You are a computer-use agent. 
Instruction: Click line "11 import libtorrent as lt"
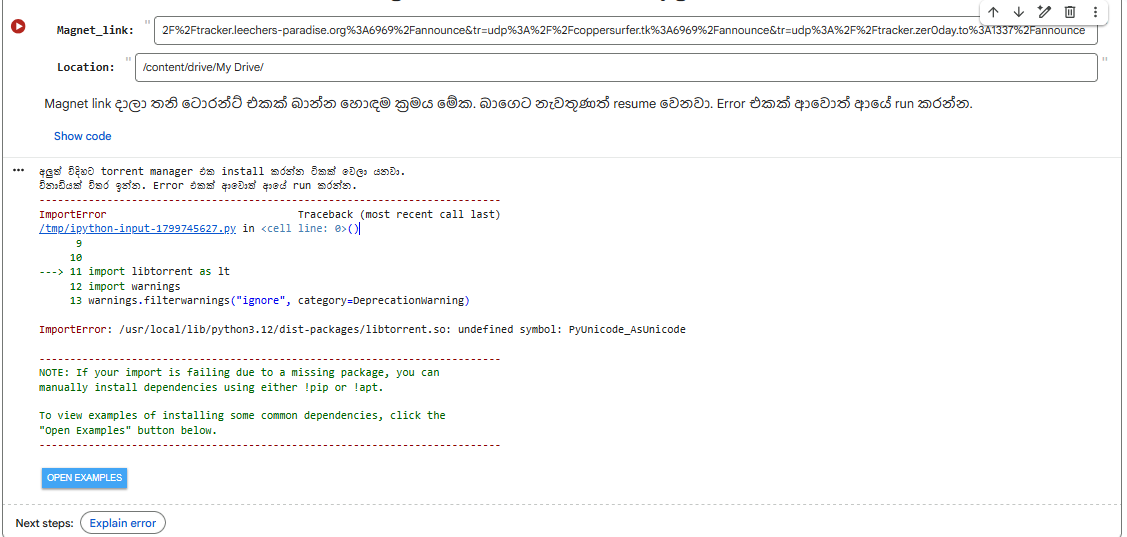tap(150, 272)
